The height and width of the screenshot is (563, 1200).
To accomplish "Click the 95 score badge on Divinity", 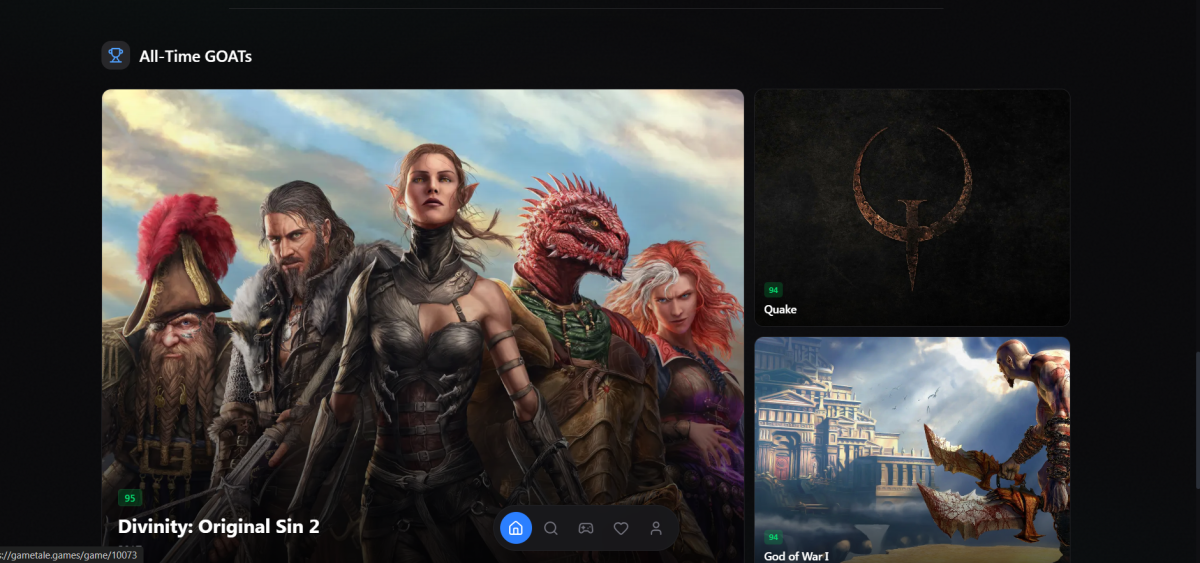I will click(x=129, y=498).
